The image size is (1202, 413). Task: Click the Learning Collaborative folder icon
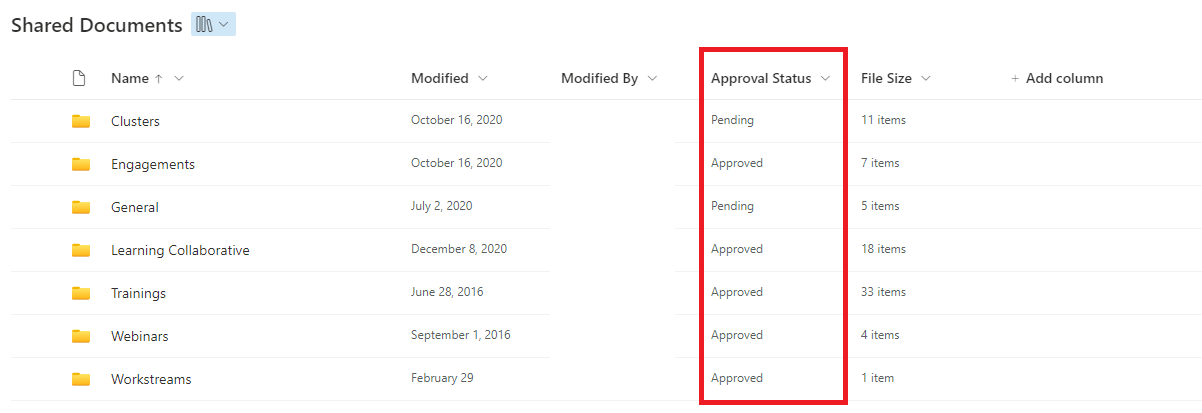[81, 250]
